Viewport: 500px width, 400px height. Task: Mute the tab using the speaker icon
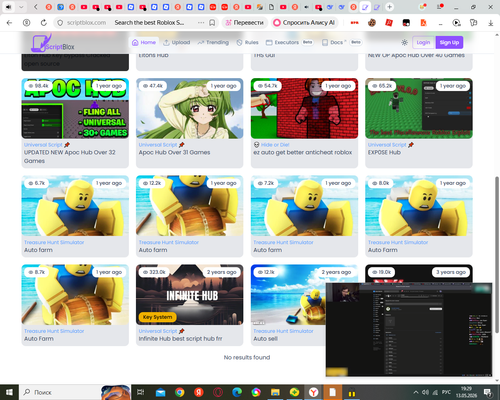(x=9, y=7)
